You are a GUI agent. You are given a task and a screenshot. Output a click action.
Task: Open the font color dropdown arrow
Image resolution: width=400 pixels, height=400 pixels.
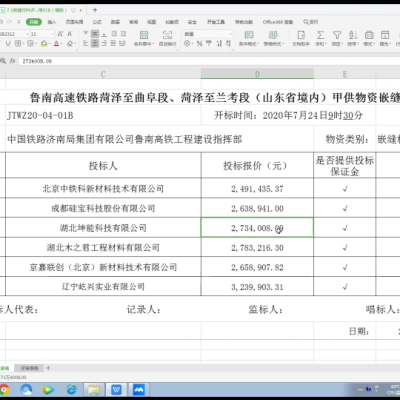(62, 44)
